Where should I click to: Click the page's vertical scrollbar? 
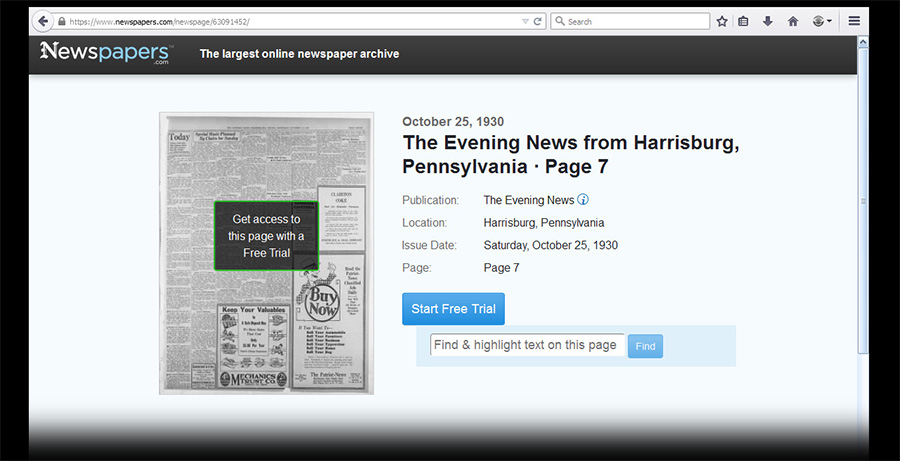863,200
